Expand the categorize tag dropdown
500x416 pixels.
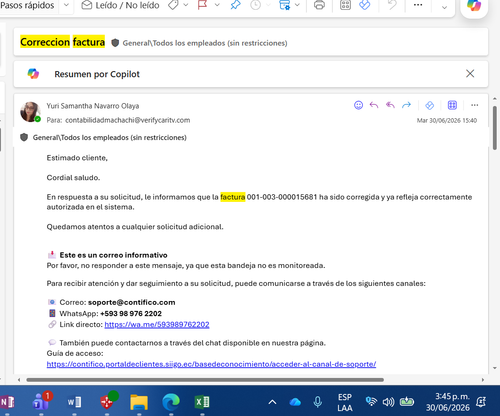186,5
